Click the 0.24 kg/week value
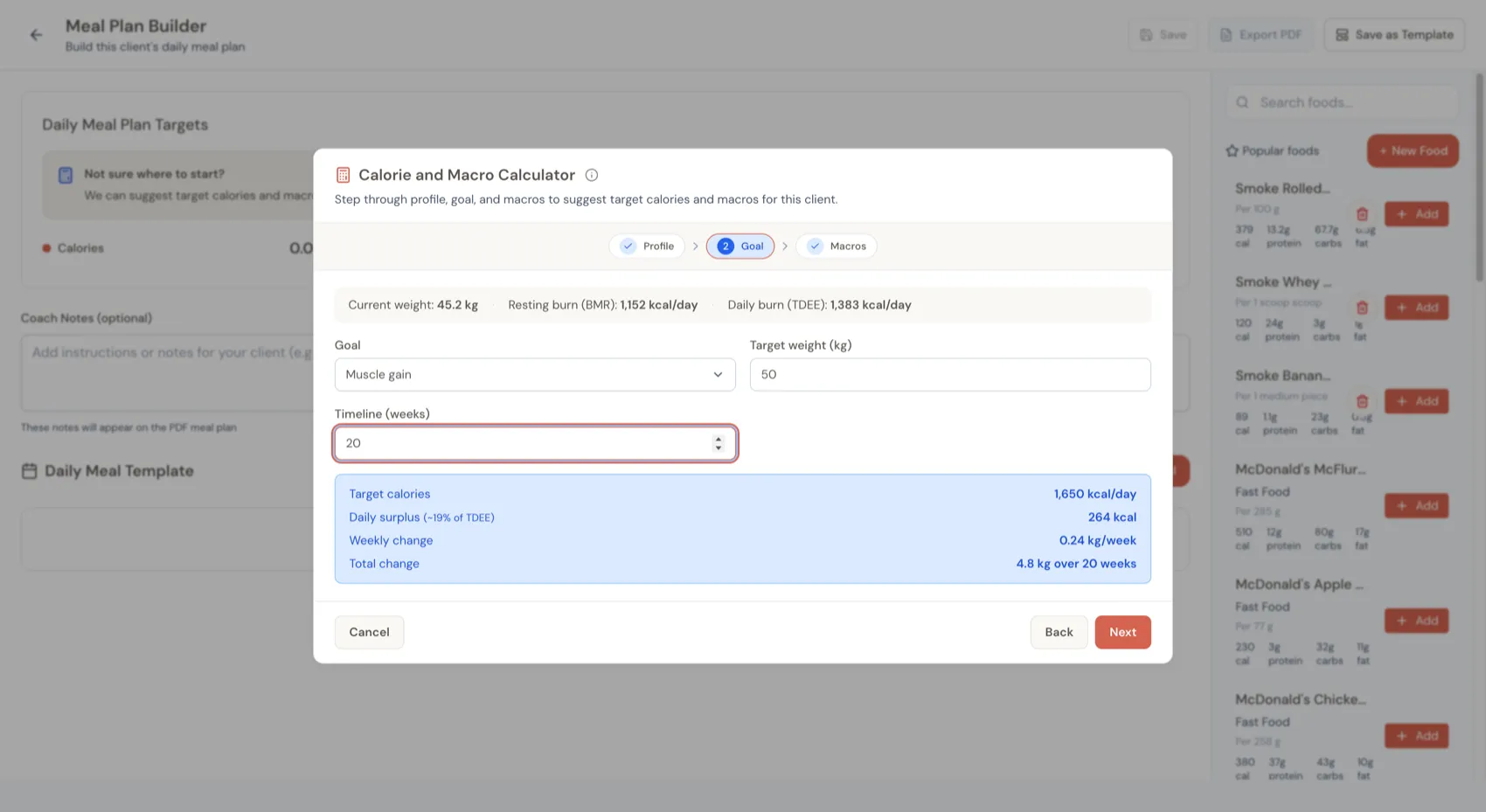The width and height of the screenshot is (1486, 812). [x=1097, y=540]
